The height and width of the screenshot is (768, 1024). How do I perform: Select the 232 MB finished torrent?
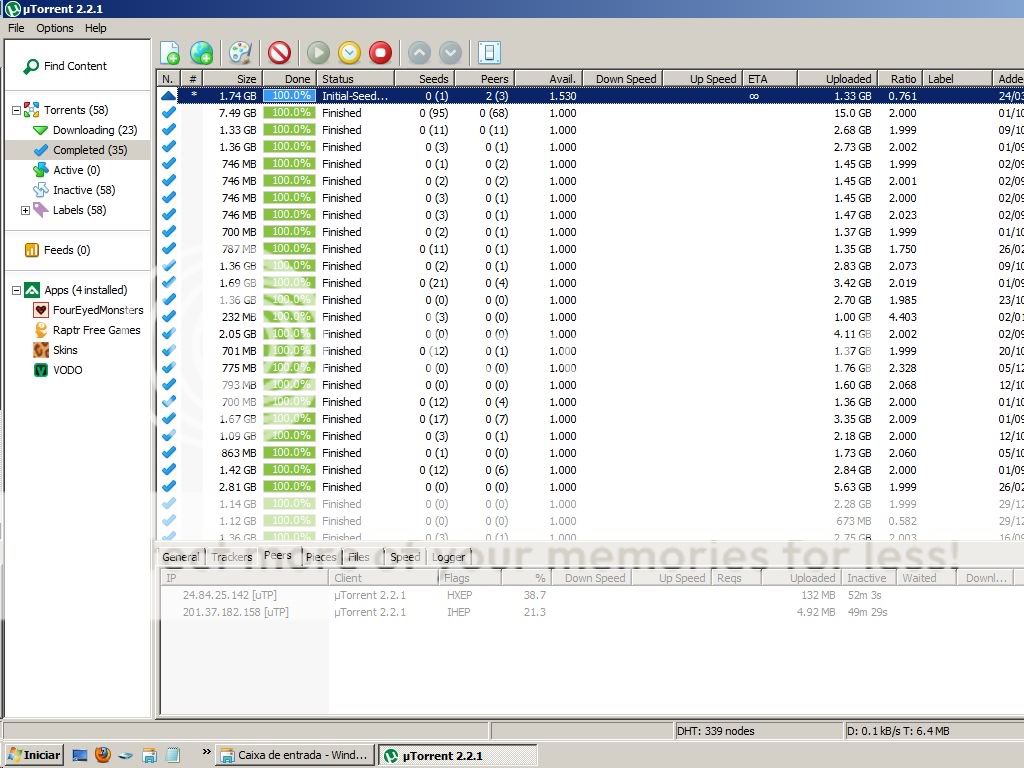pyautogui.click(x=590, y=317)
